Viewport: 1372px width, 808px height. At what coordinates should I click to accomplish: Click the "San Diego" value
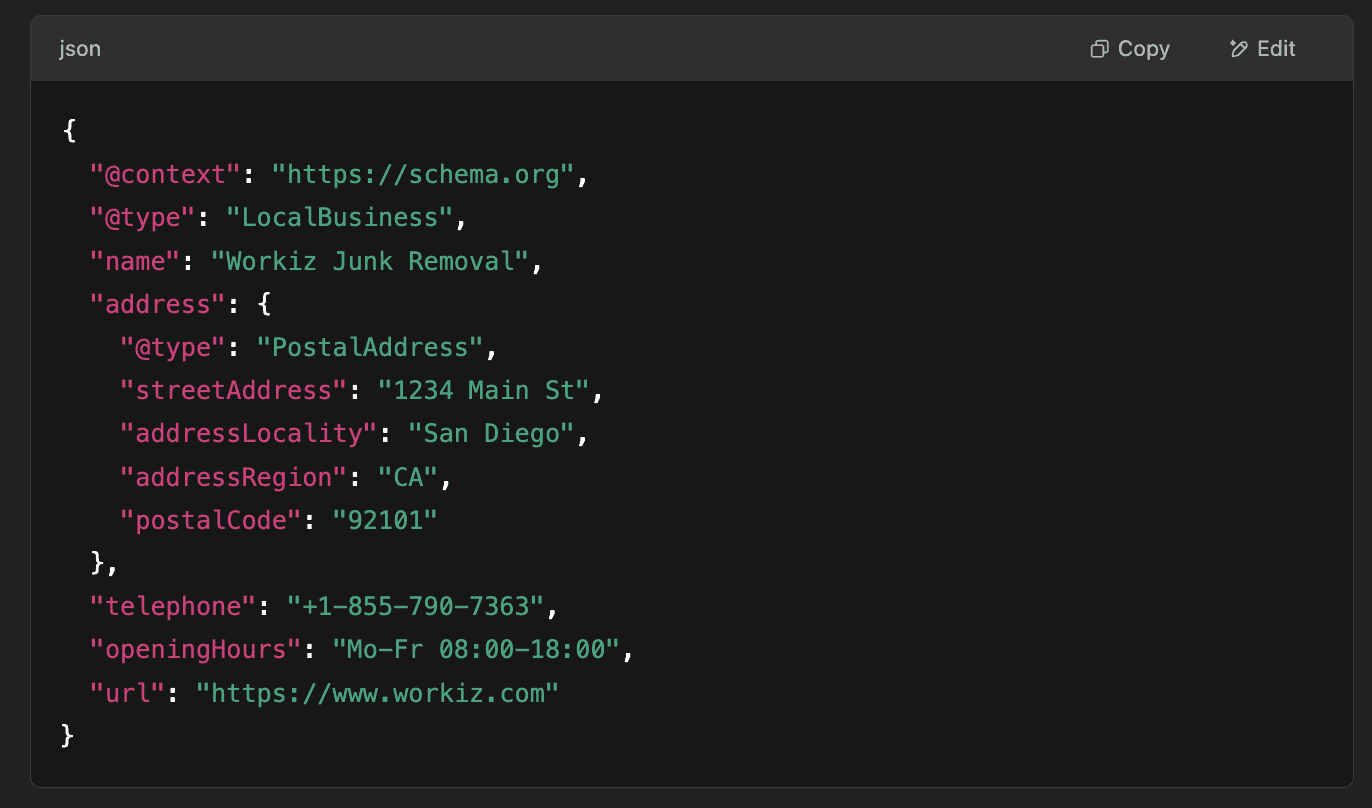490,433
